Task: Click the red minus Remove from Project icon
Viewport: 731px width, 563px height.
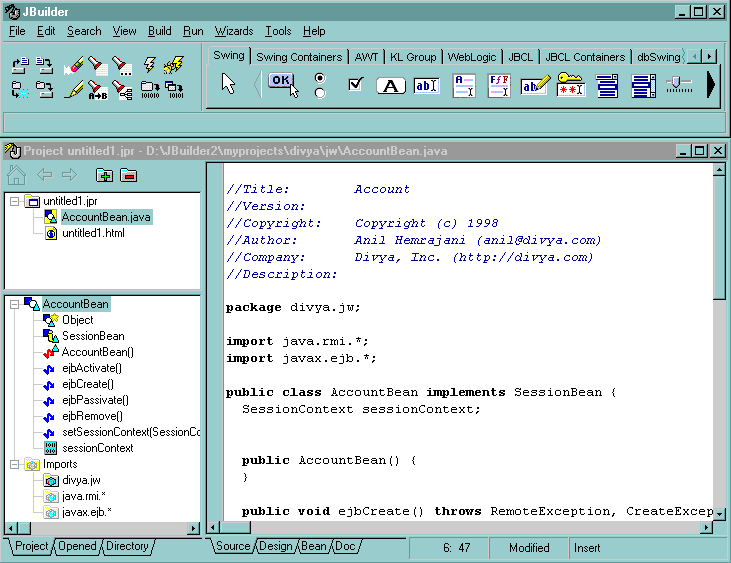Action: (x=128, y=176)
